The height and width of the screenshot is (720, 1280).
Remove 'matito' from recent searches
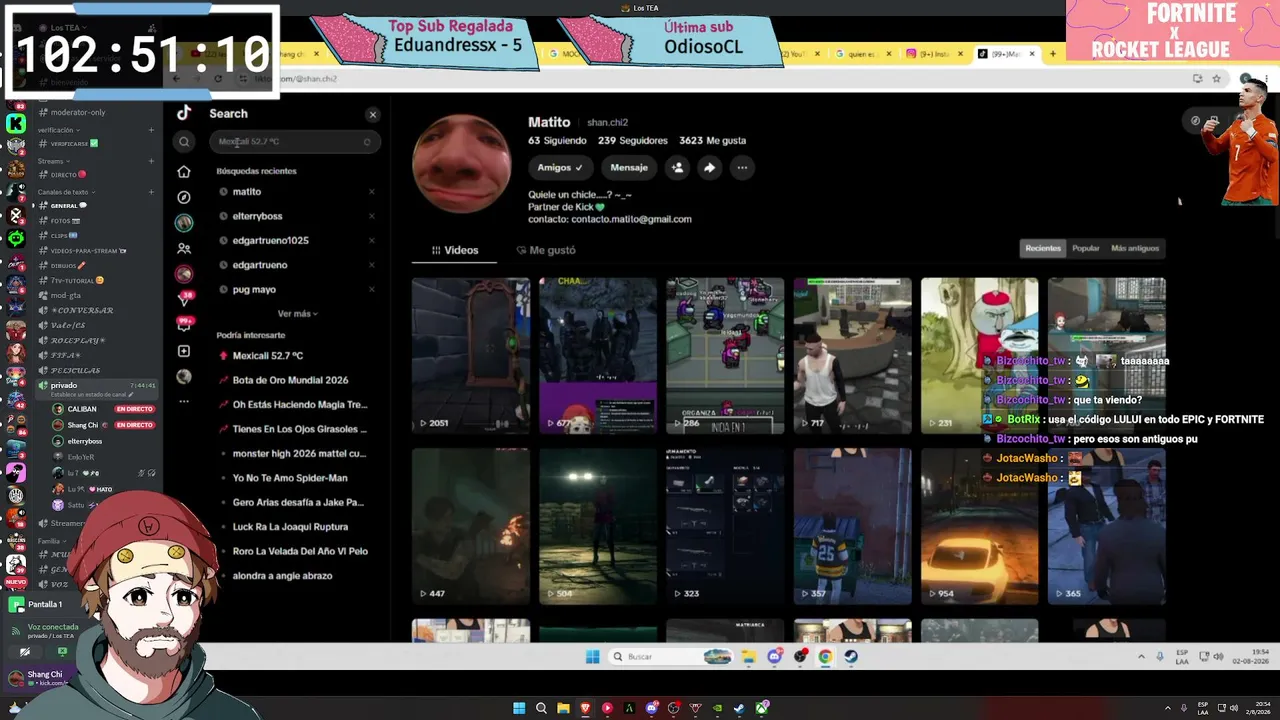click(372, 192)
